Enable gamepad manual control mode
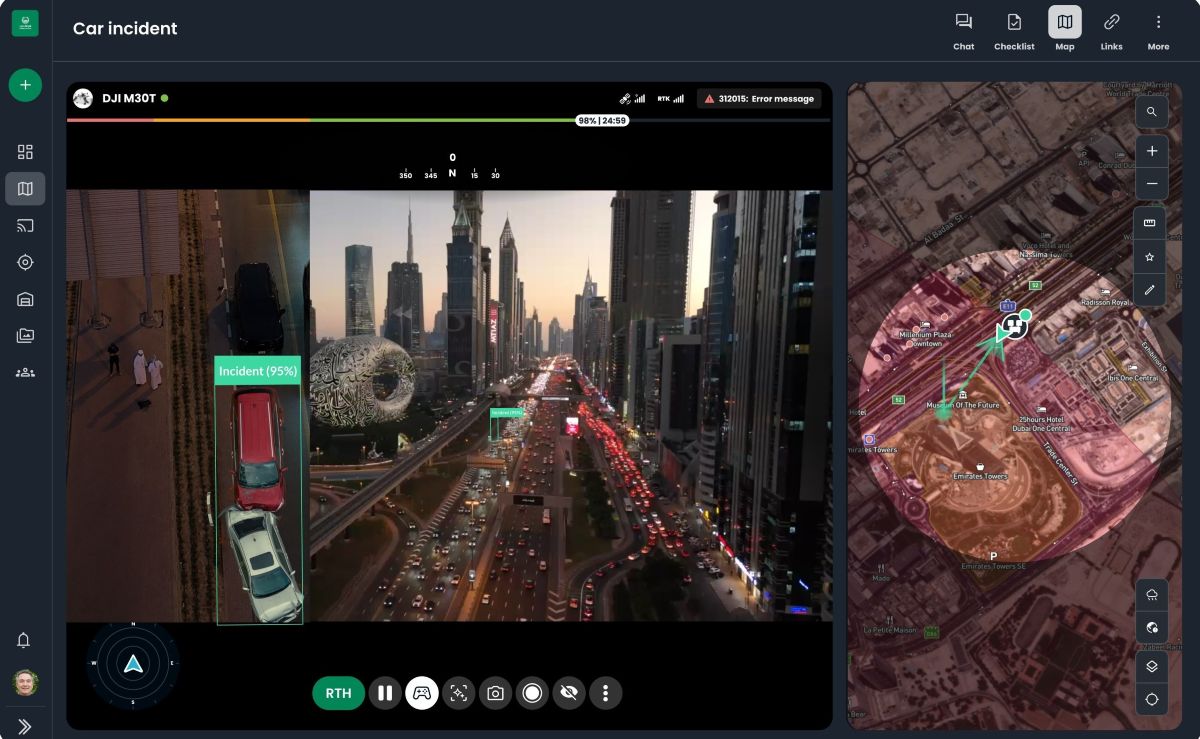Viewport: 1200px width, 739px height. pyautogui.click(x=422, y=693)
